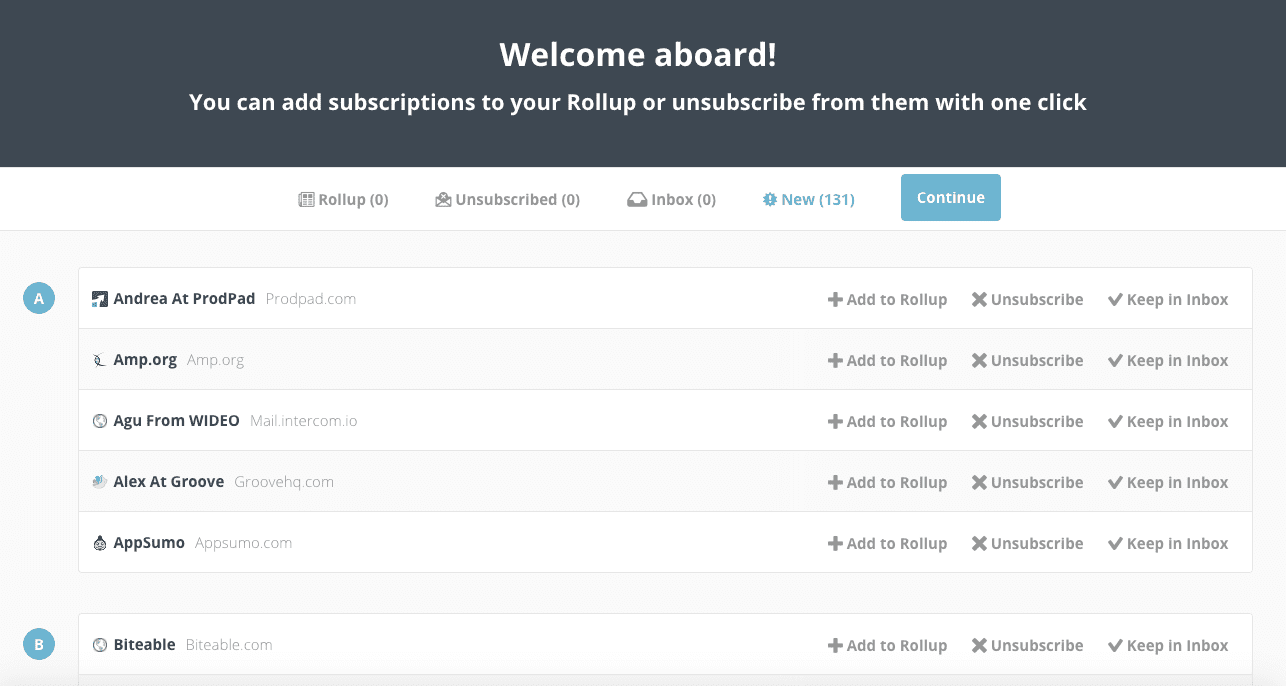The height and width of the screenshot is (686, 1286).
Task: Keep Alex At Groove in Inbox
Action: 1168,482
